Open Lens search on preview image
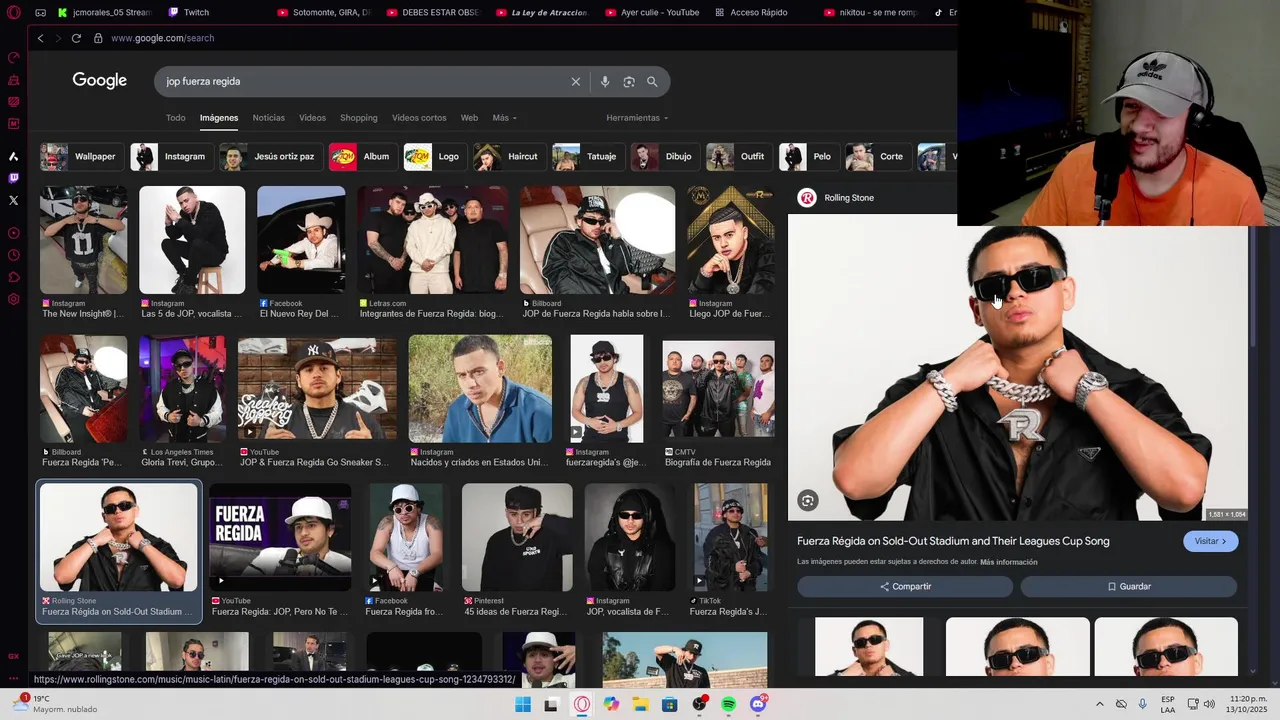1280x720 pixels. 808,501
